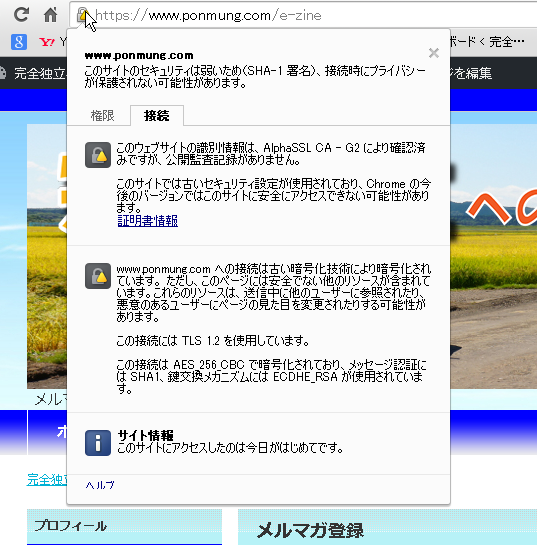
Task: Close the site security popup
Action: pyautogui.click(x=433, y=53)
